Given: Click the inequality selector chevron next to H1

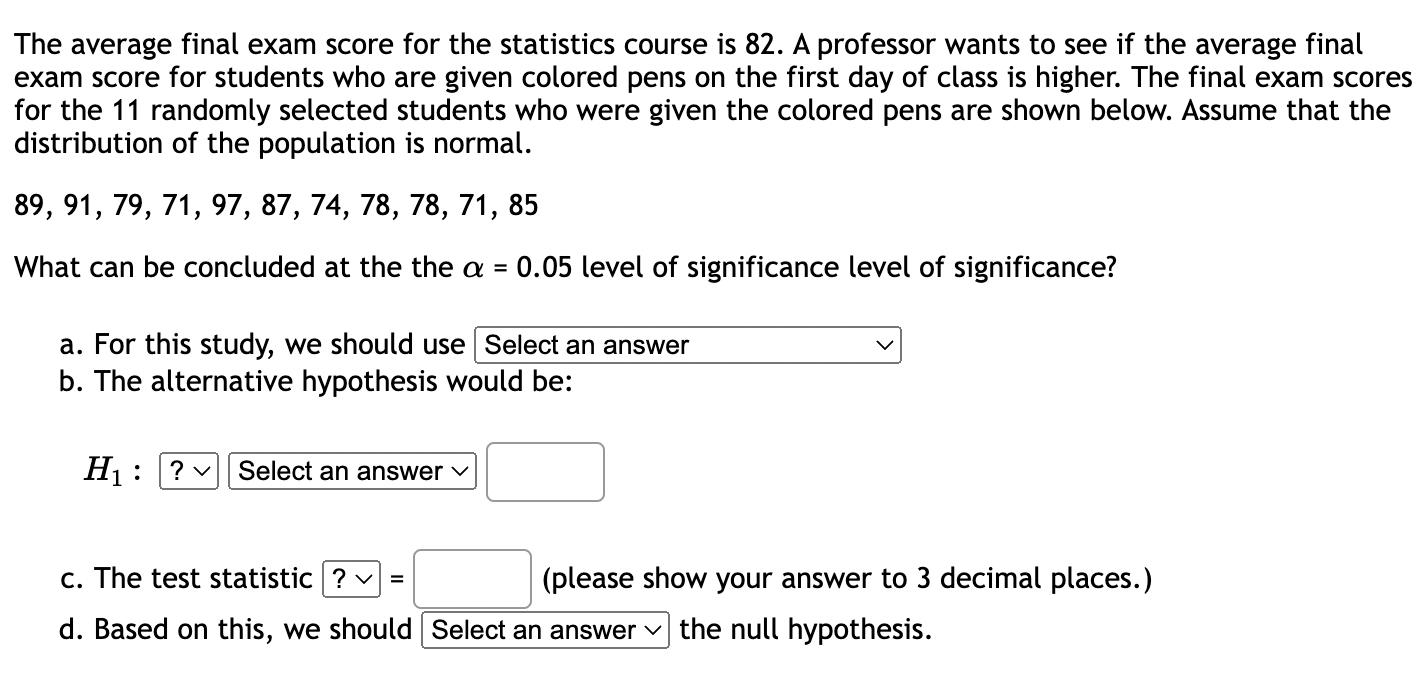Looking at the screenshot, I should coord(458,471).
